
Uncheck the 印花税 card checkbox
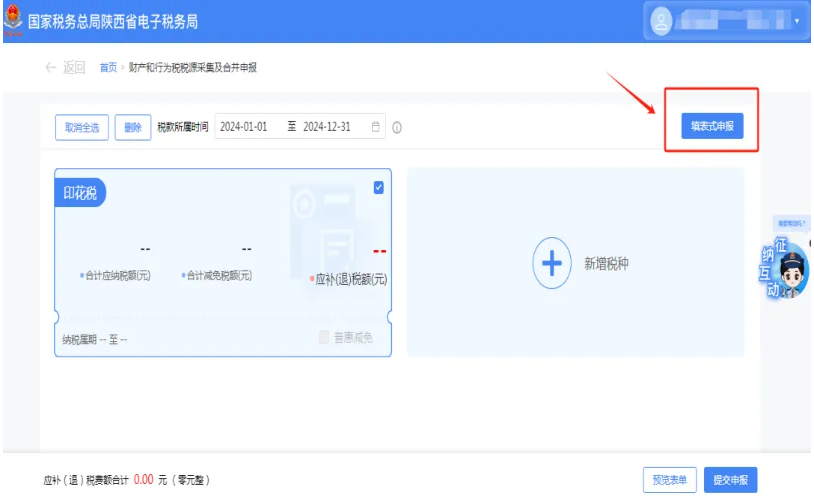click(378, 187)
